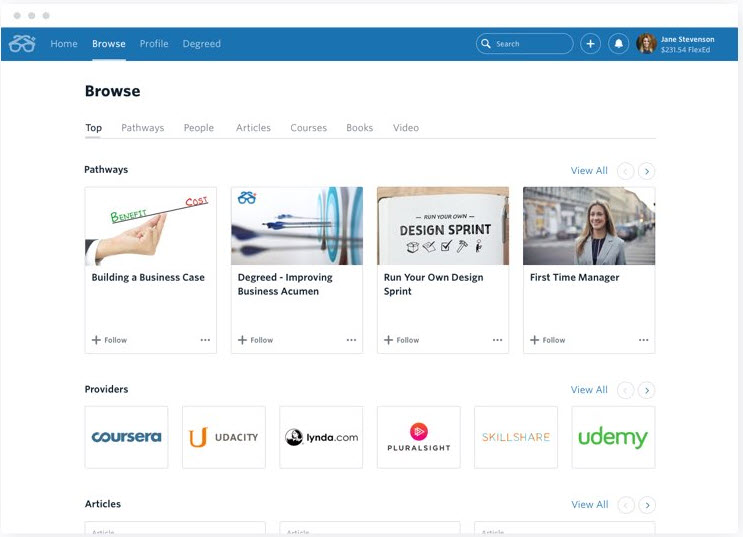This screenshot has height=537, width=743.
Task: Open the Pluralsight provider tile
Action: point(418,437)
